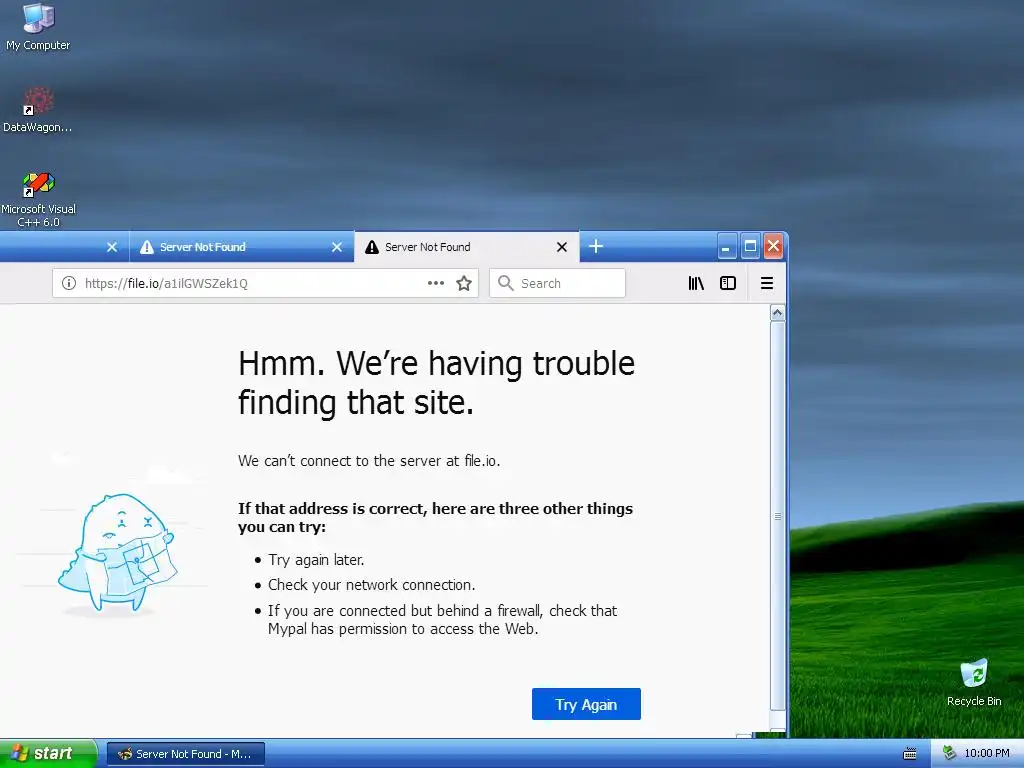Open the Windows start menu

(x=48, y=753)
